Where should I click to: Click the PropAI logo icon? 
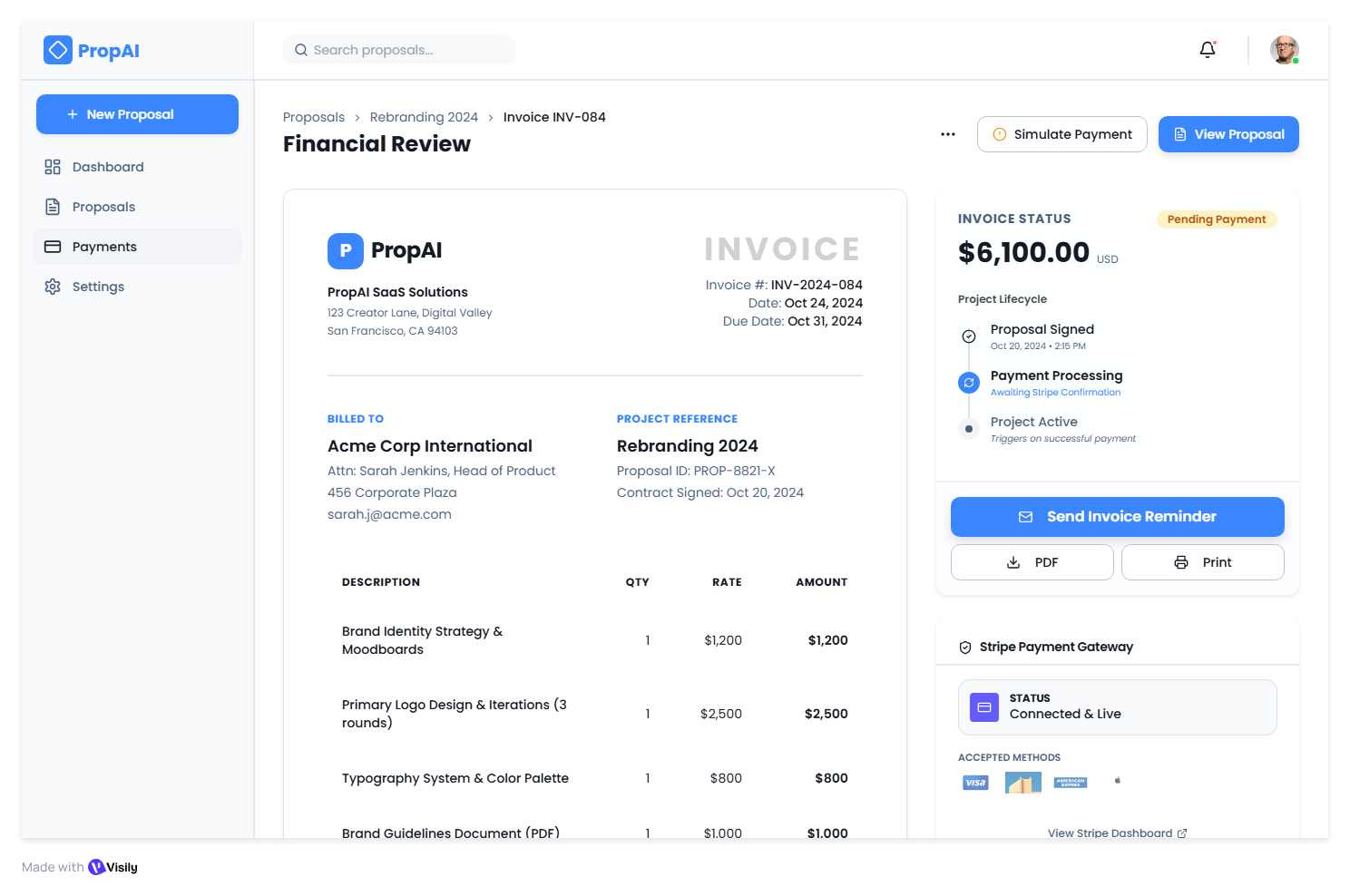[57, 50]
